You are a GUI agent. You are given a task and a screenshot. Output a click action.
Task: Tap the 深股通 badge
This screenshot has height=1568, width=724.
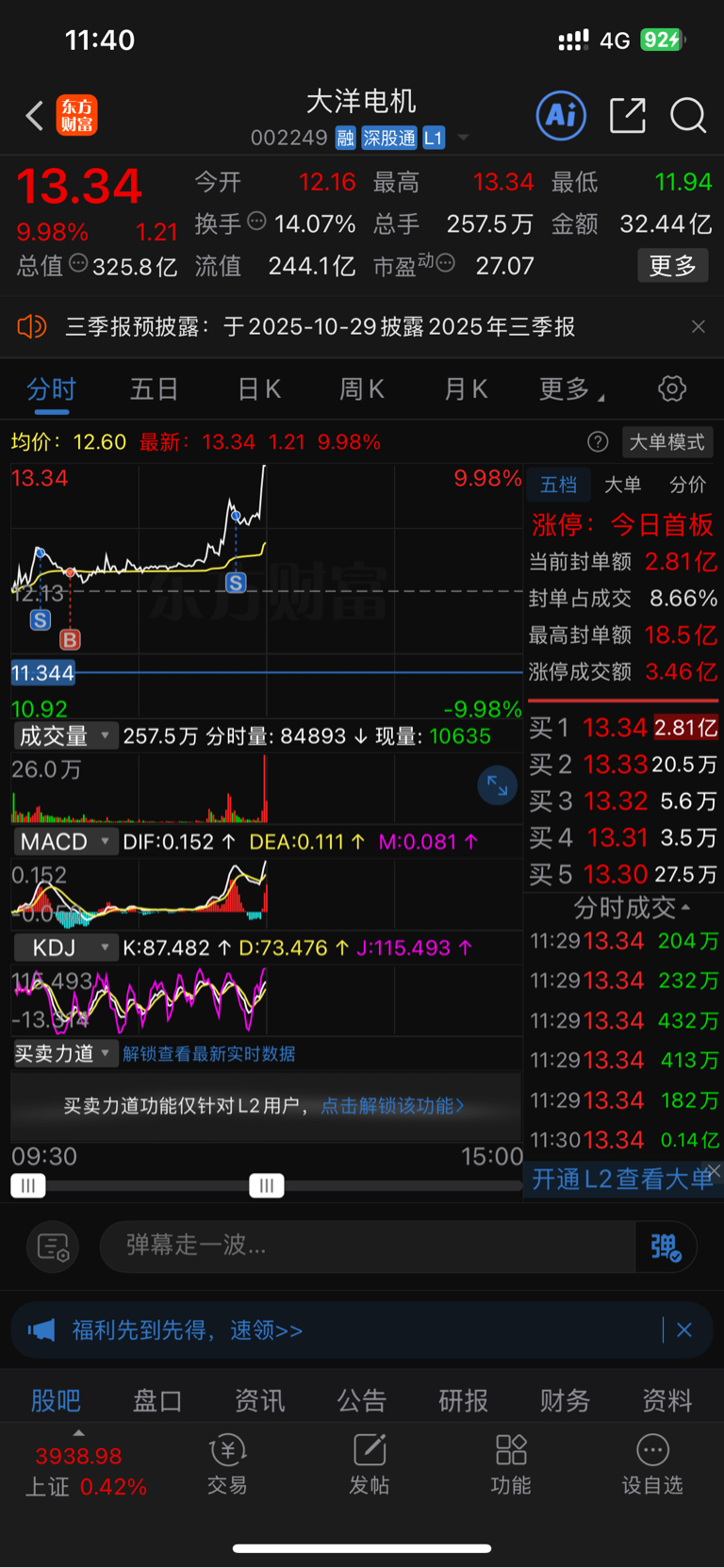pos(389,139)
